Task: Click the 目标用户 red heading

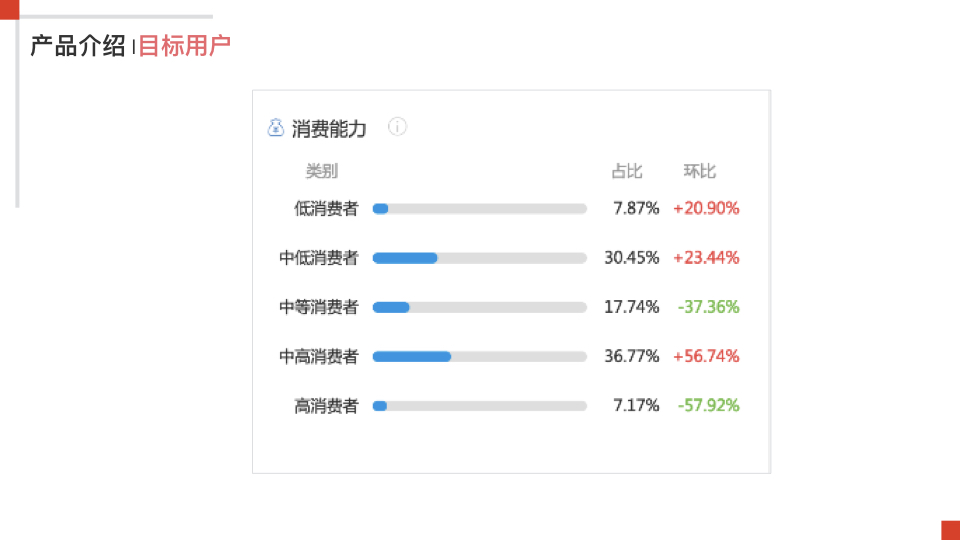Action: point(184,46)
